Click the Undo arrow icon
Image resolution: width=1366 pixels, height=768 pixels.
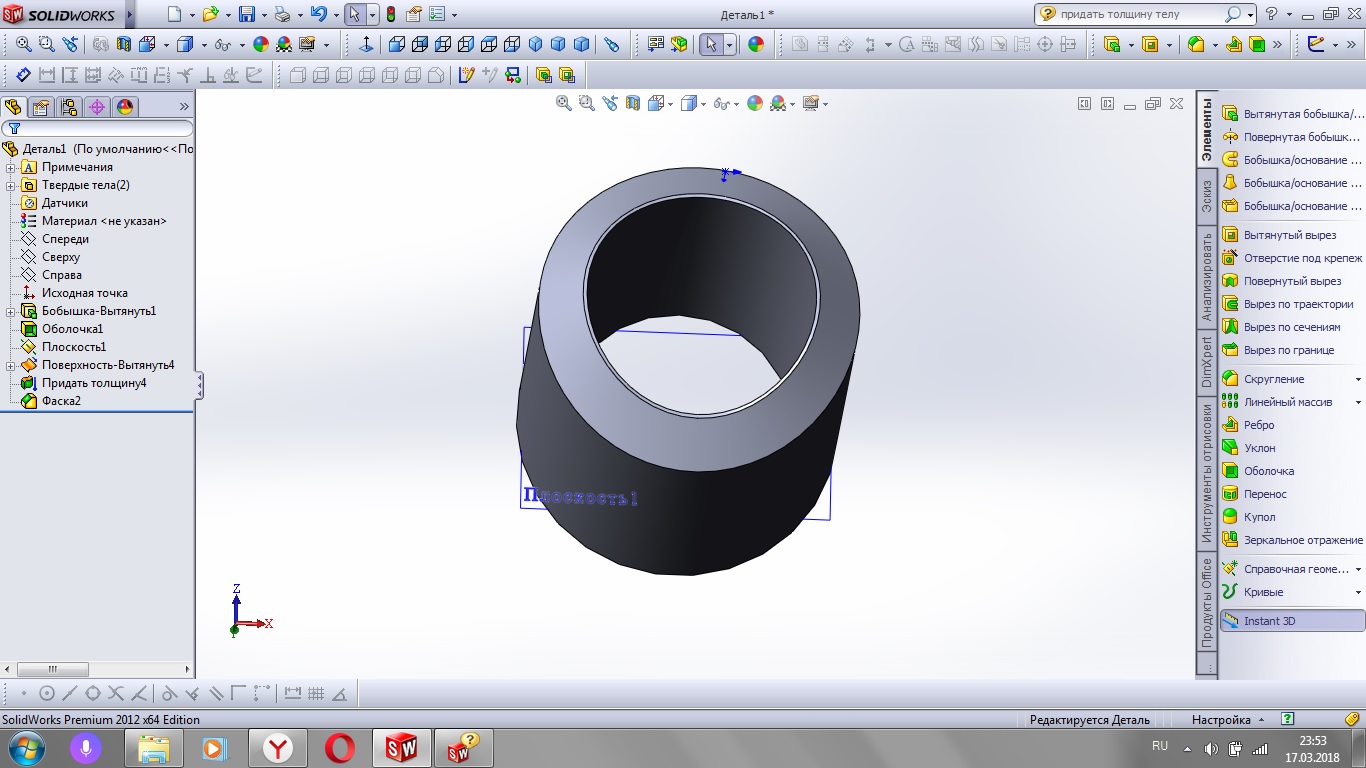tap(318, 15)
